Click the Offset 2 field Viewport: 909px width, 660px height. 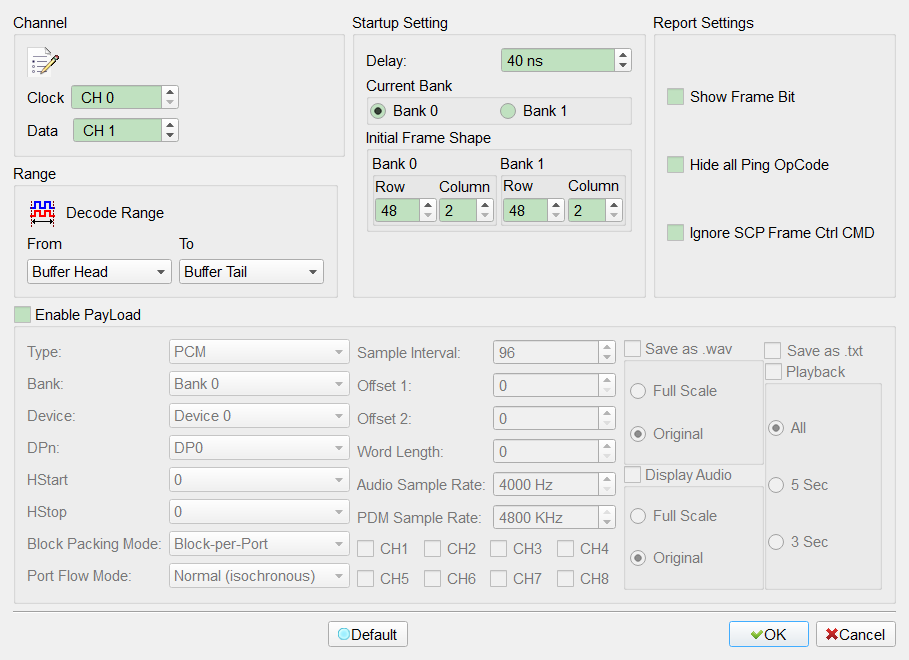pos(546,419)
